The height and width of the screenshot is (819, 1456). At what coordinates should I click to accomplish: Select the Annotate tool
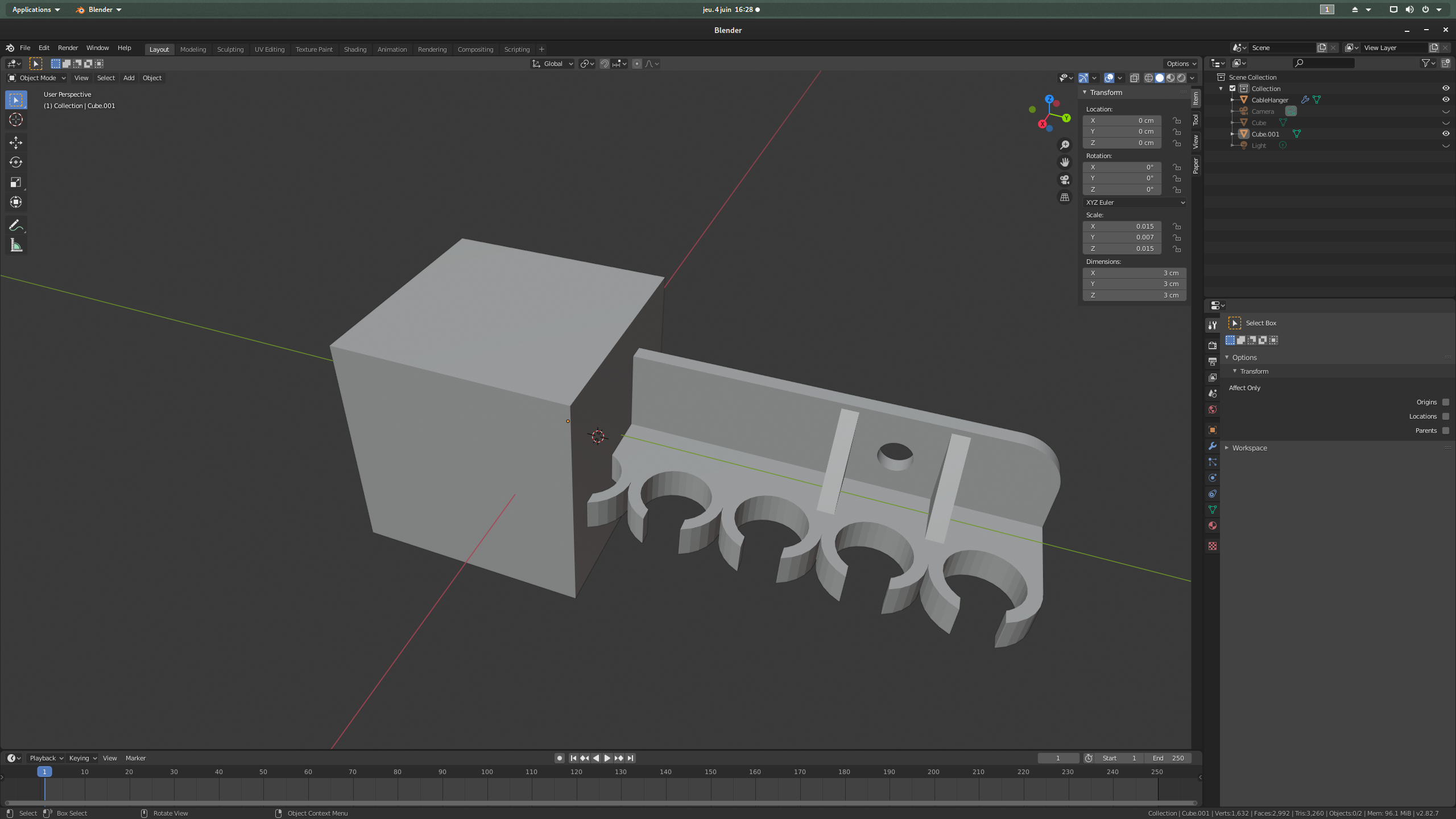[16, 226]
